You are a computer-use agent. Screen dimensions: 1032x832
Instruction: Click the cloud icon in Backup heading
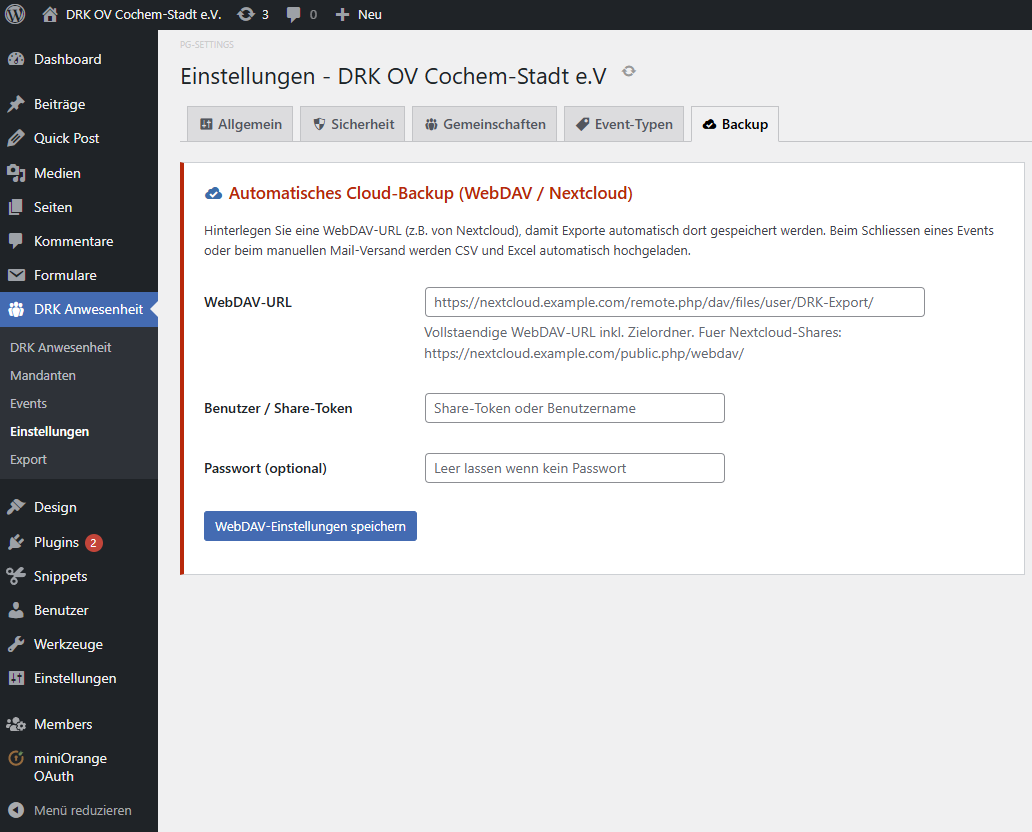(x=213, y=194)
